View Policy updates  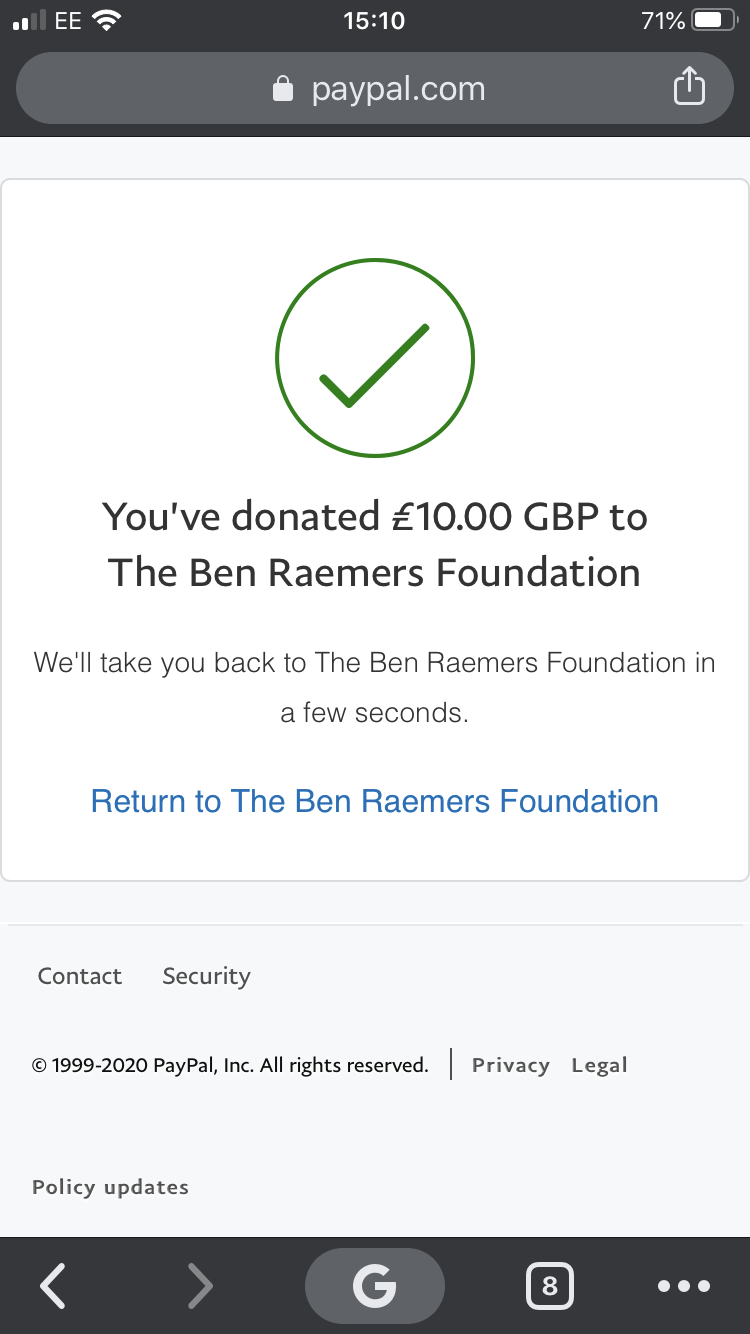point(110,1187)
